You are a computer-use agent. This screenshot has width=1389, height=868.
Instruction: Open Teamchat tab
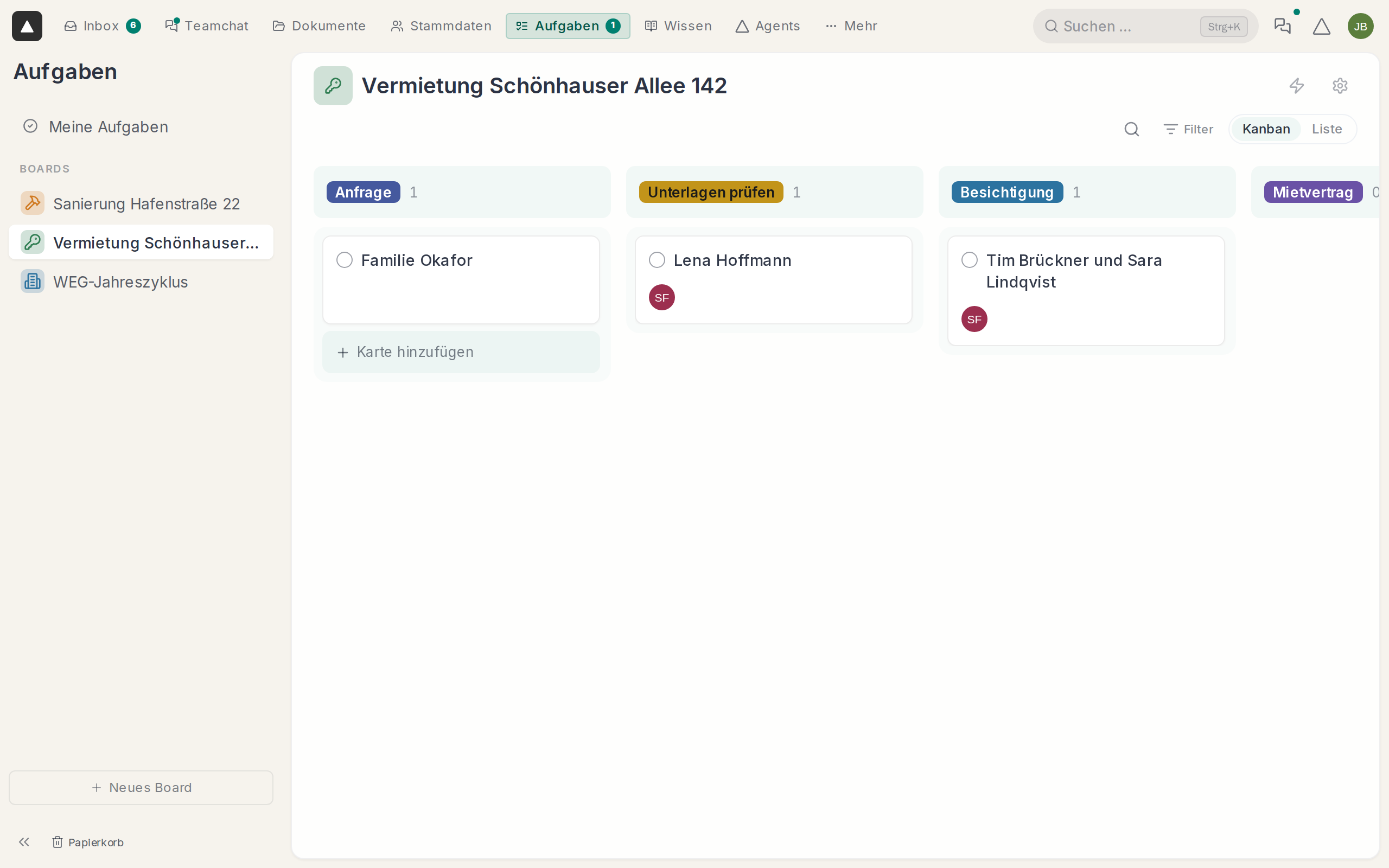coord(207,26)
